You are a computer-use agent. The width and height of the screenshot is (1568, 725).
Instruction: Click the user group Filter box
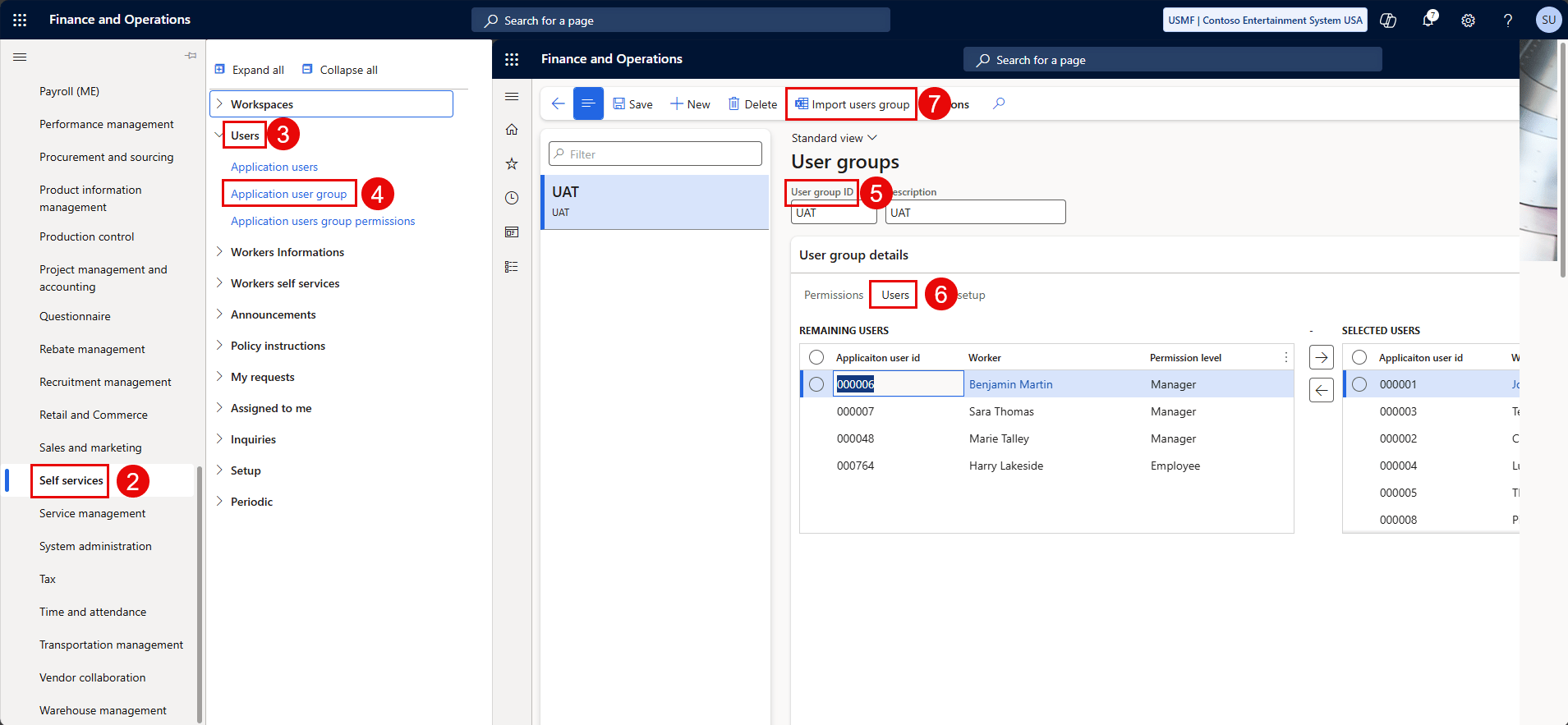pos(655,154)
